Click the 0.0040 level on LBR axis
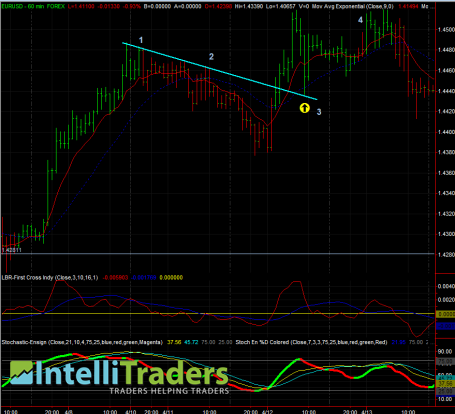The height and width of the screenshot is (414, 455). point(446,286)
